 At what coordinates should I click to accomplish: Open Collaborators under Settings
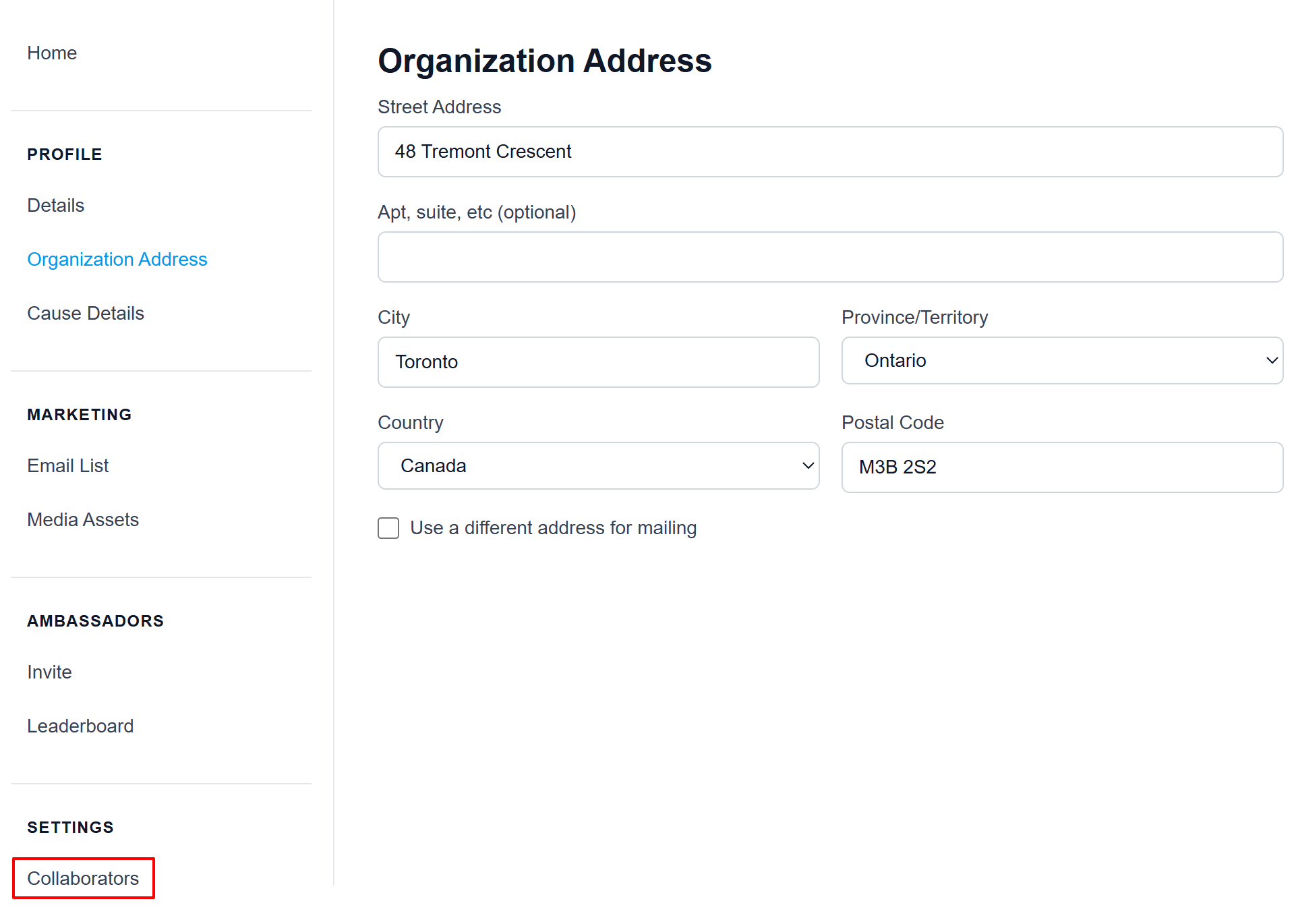click(83, 878)
